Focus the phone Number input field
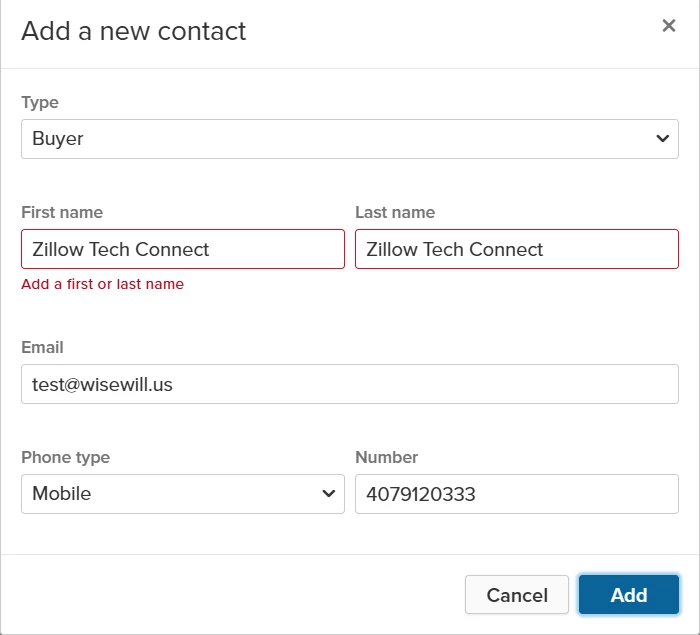 click(x=517, y=494)
